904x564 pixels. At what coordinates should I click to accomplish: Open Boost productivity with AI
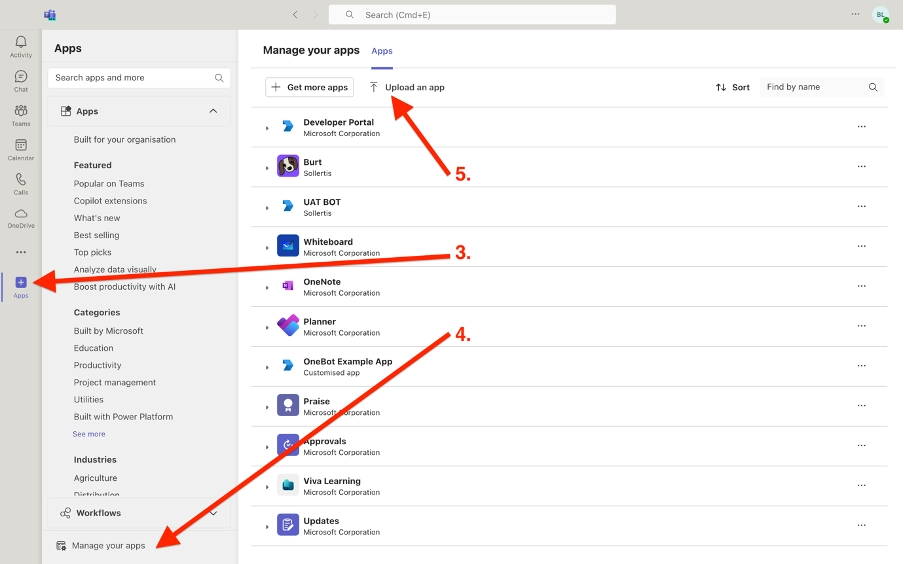coord(125,287)
